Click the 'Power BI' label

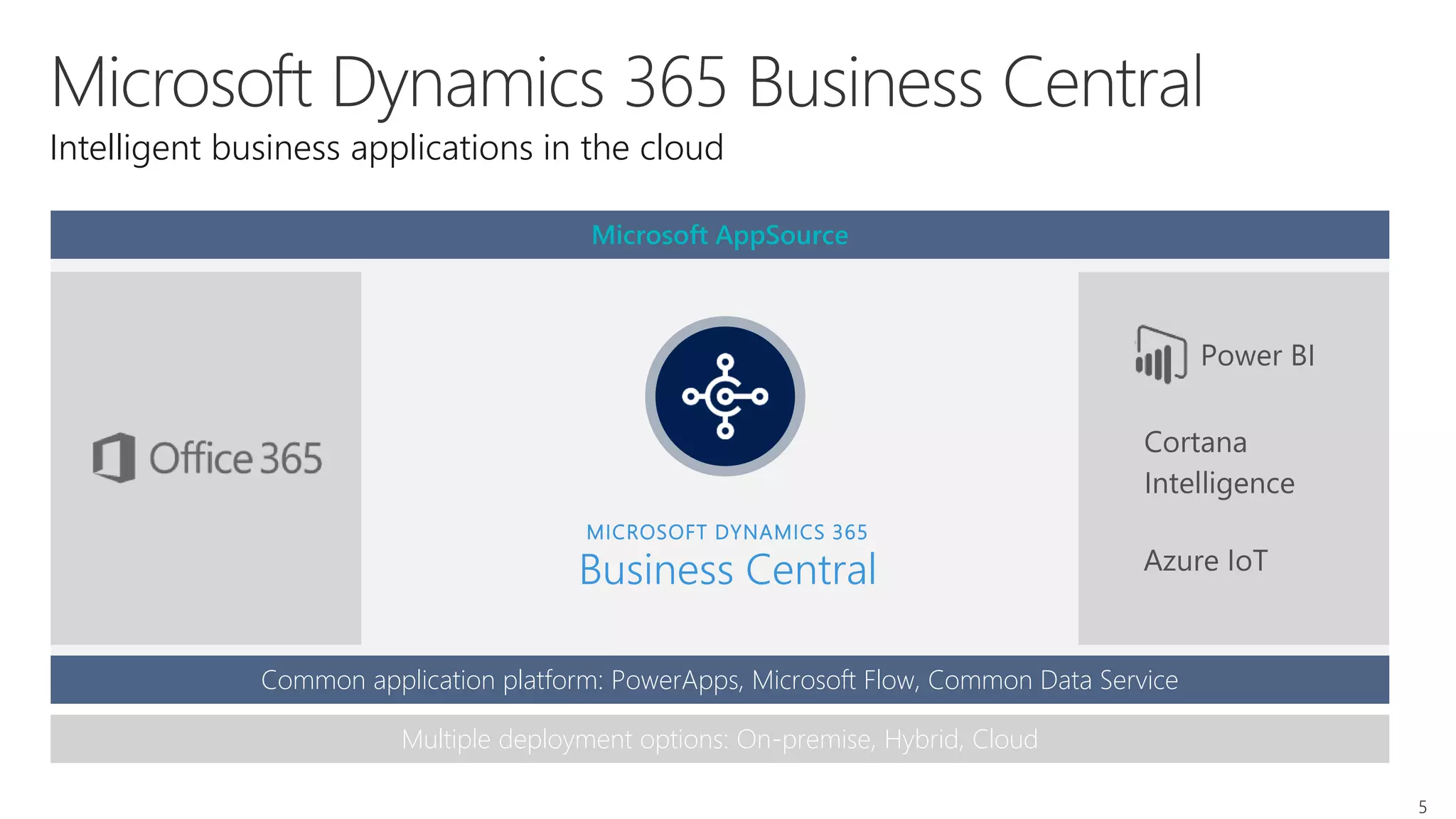(1258, 355)
